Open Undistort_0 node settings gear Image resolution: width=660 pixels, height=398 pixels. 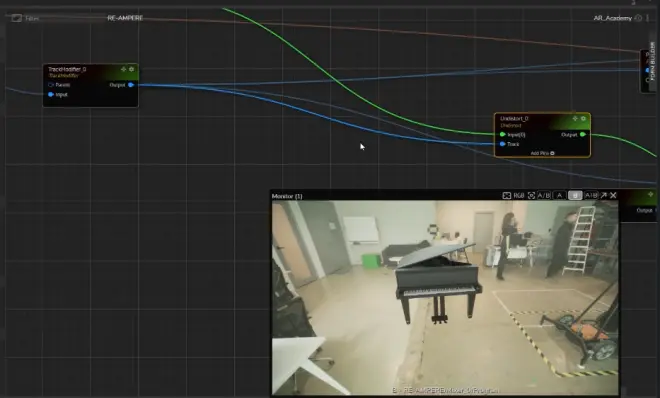pyautogui.click(x=583, y=119)
